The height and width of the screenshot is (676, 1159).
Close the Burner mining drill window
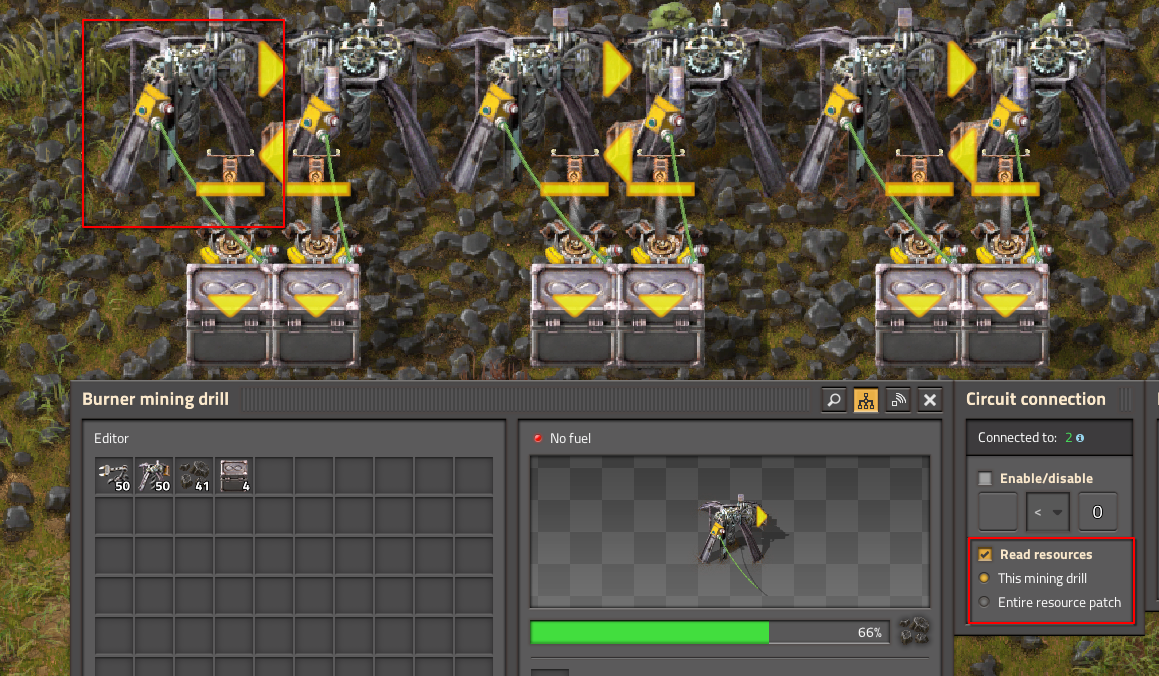930,400
